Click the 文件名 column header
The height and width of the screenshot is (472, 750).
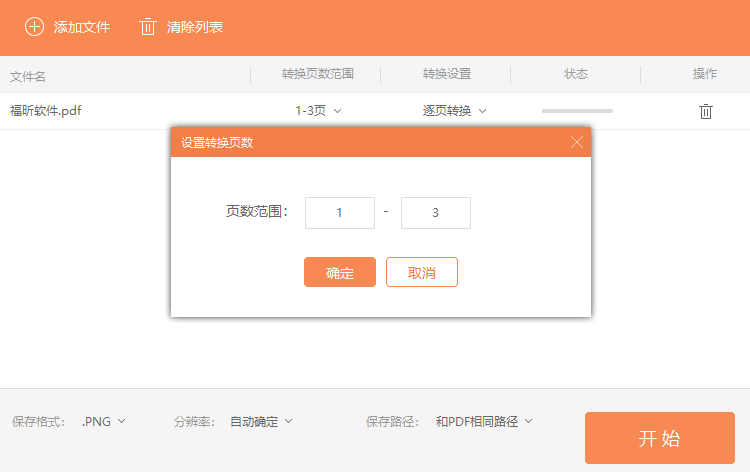(x=28, y=76)
